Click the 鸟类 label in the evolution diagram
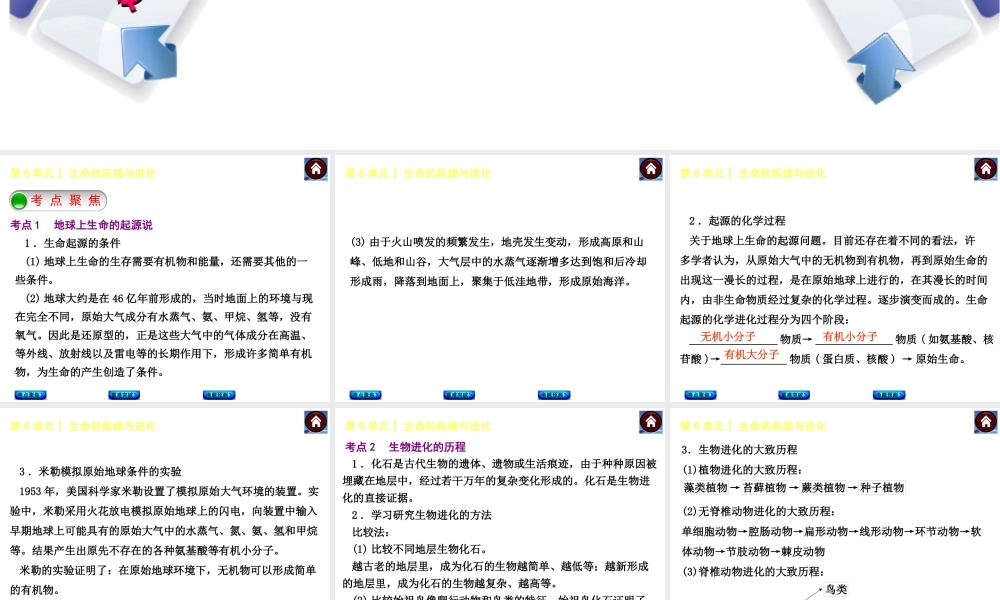This screenshot has width=1000, height=600. point(835,590)
